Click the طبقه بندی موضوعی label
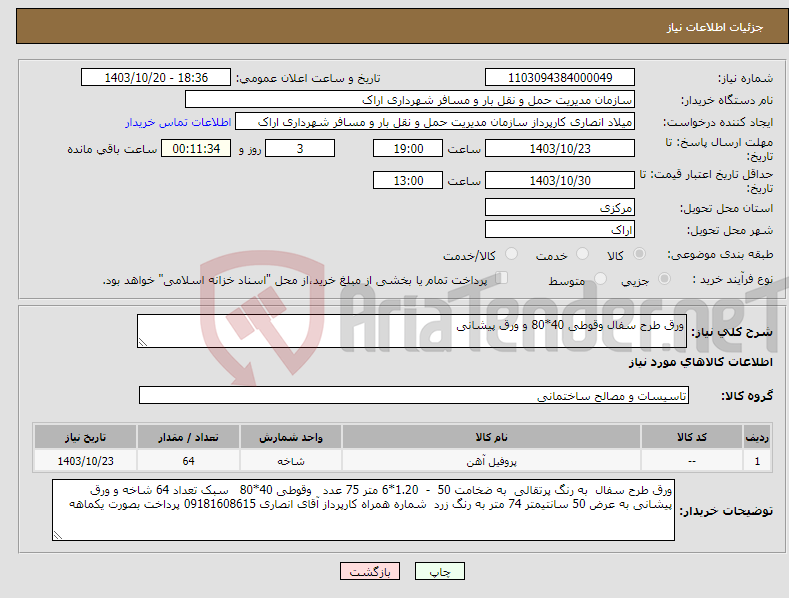Screen dimensions: 789x598 point(720,254)
